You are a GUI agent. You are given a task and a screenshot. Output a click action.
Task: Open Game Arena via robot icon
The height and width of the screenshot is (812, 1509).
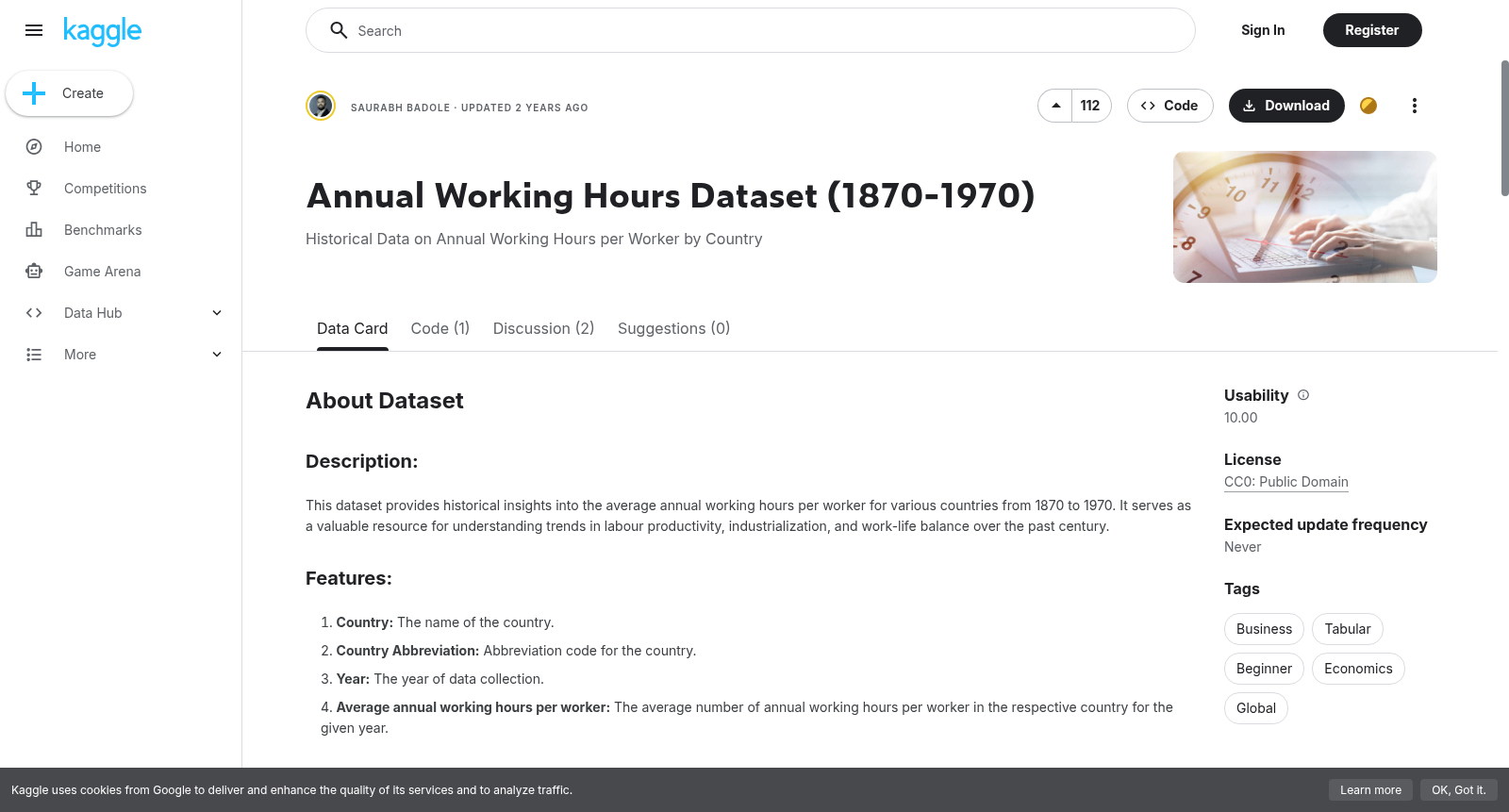pyautogui.click(x=34, y=272)
